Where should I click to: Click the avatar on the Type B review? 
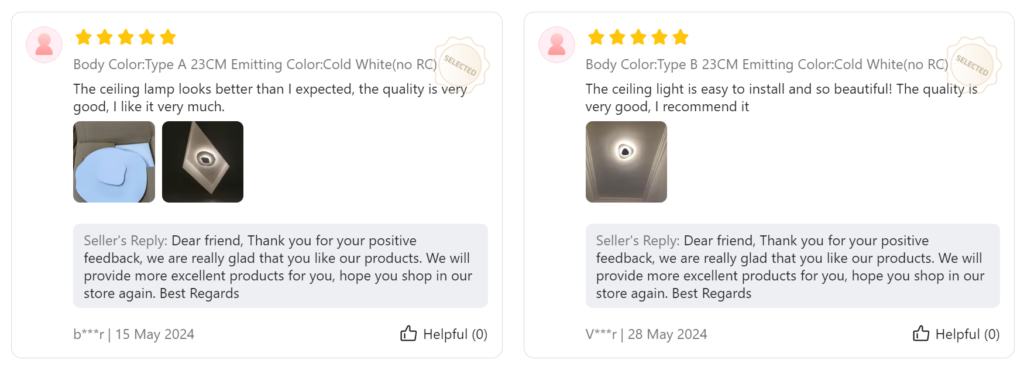tap(556, 44)
